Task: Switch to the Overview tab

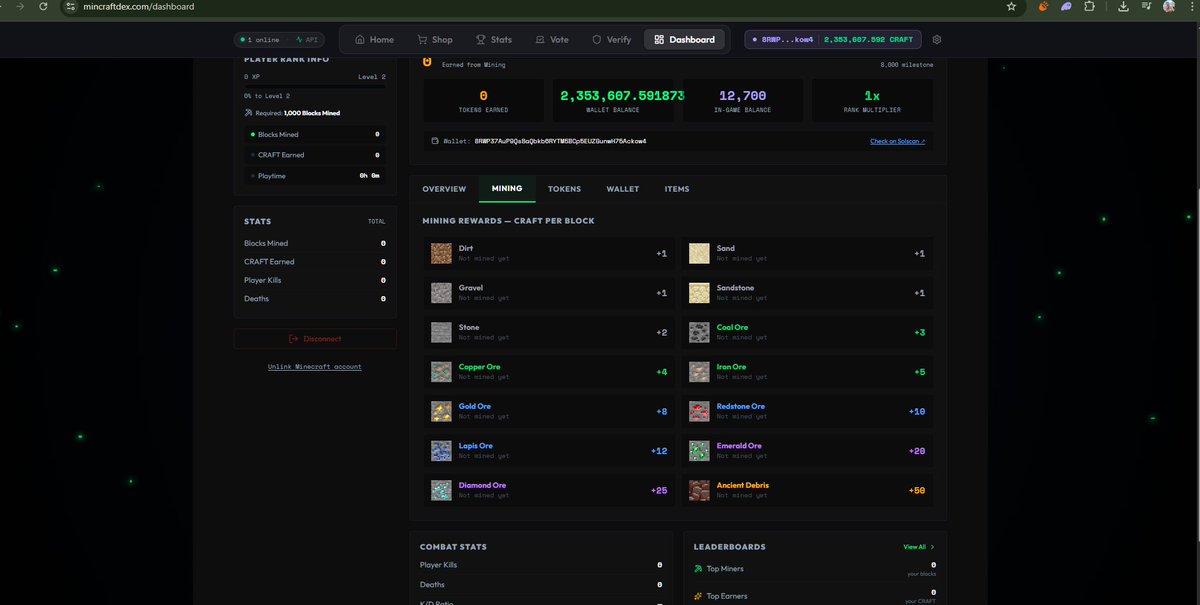Action: point(444,189)
